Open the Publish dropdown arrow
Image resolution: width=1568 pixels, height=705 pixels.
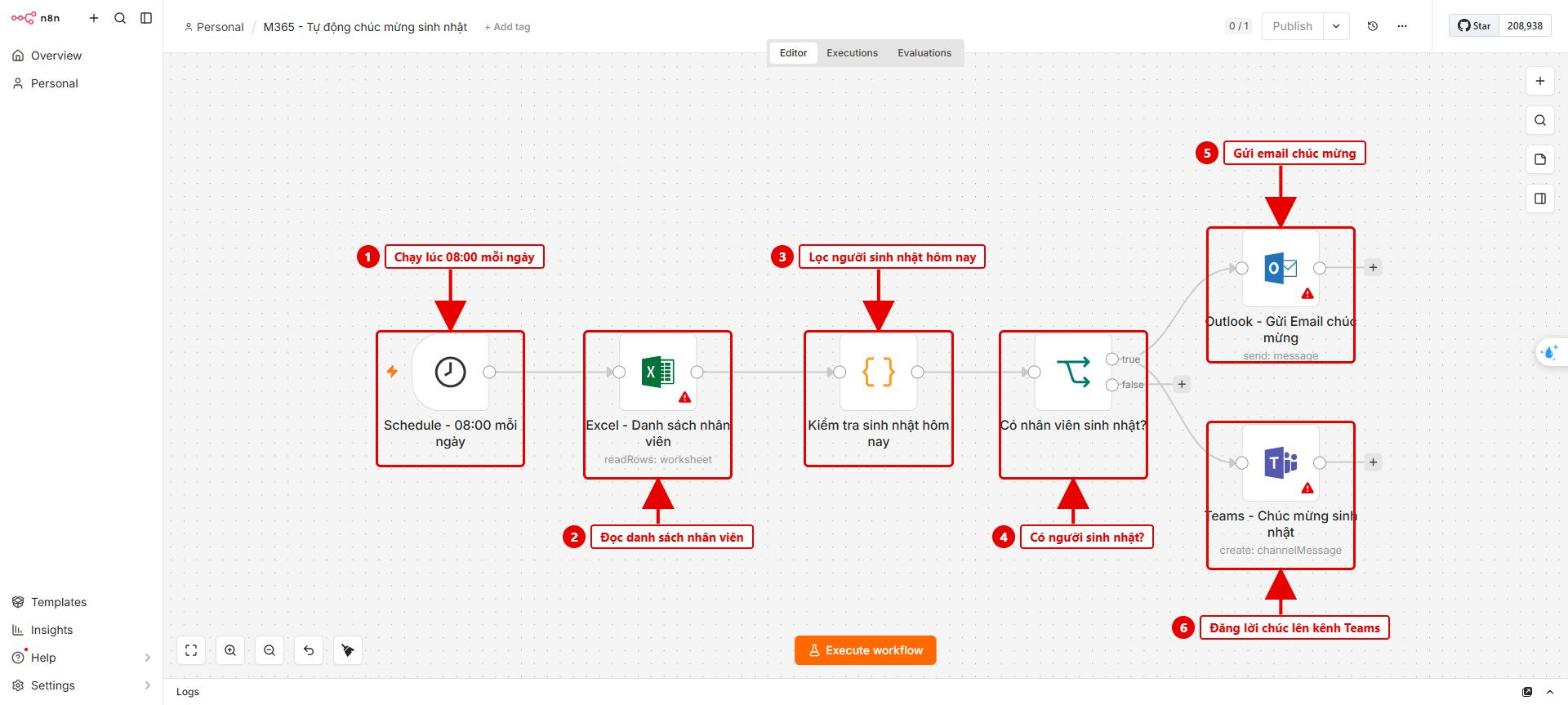(1336, 26)
